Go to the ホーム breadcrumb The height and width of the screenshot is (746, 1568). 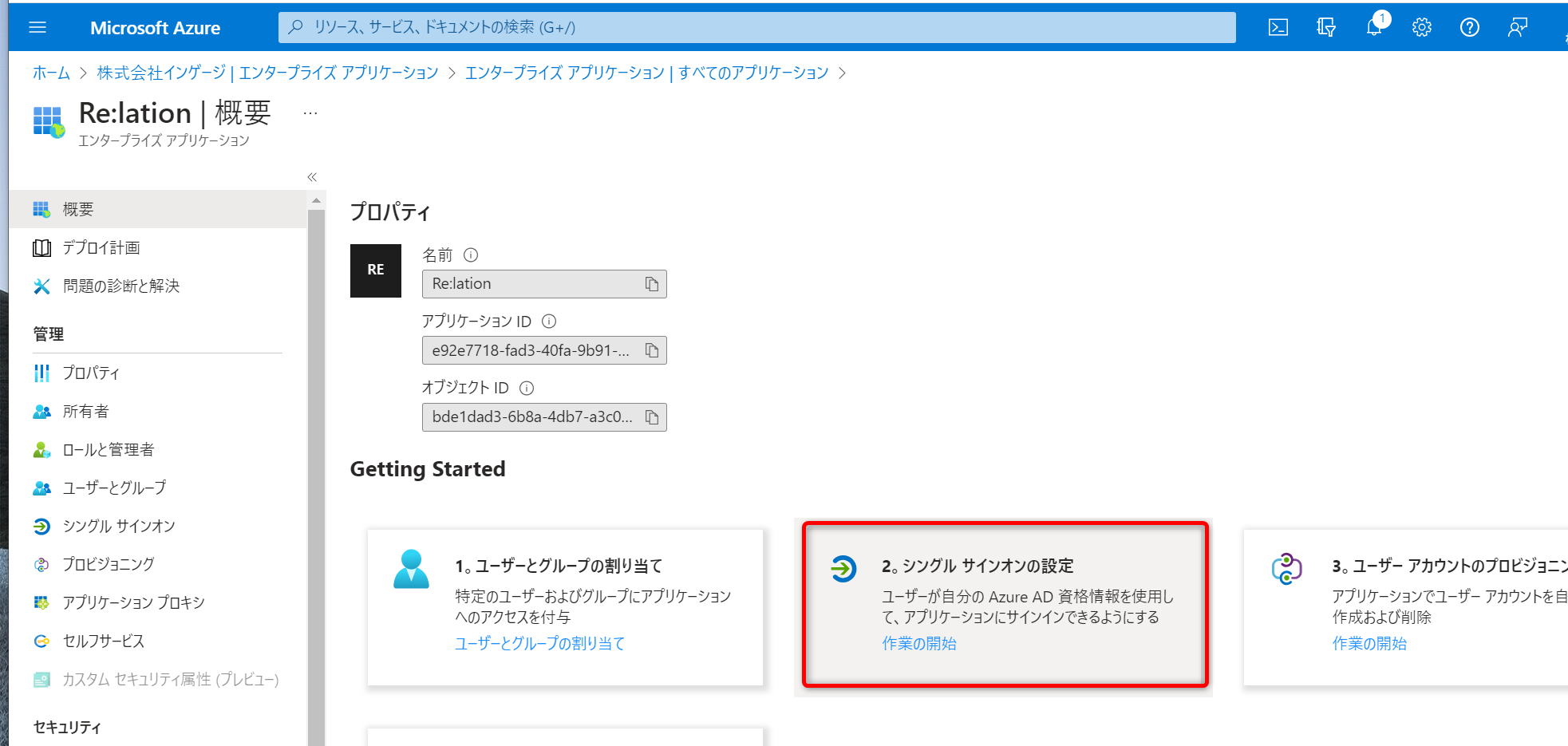(x=51, y=73)
